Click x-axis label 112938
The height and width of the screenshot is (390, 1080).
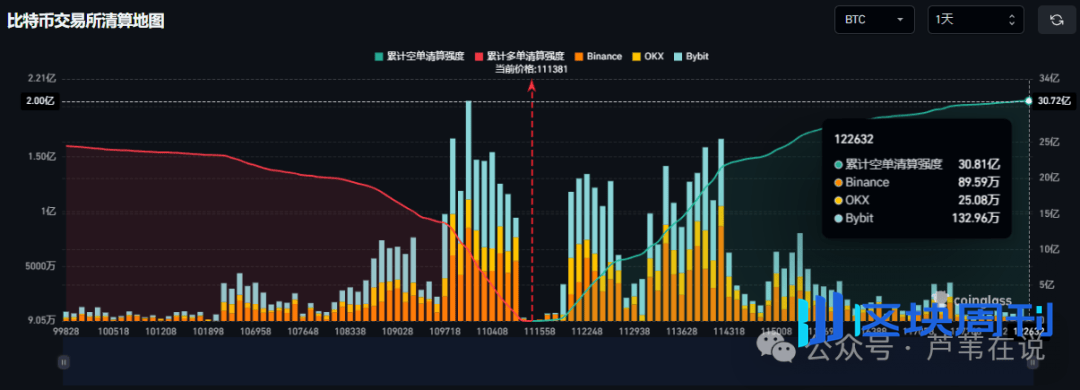pos(635,332)
